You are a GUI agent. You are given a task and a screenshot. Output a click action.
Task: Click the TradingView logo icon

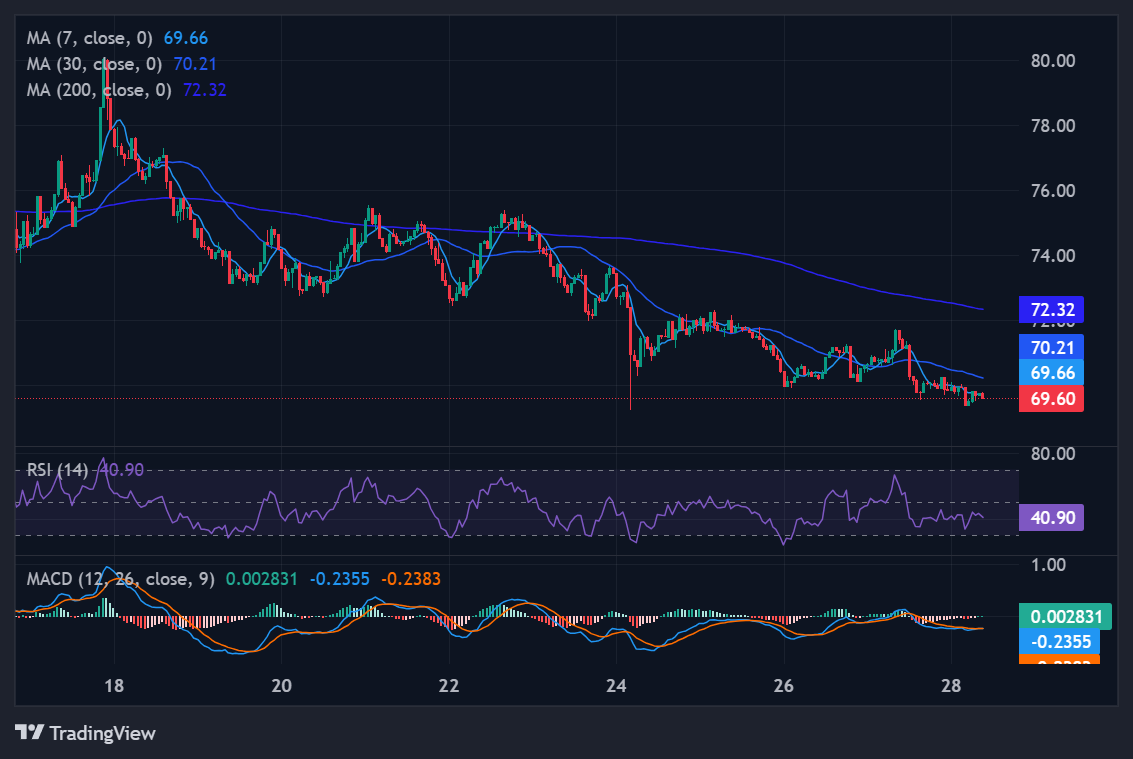pos(29,733)
